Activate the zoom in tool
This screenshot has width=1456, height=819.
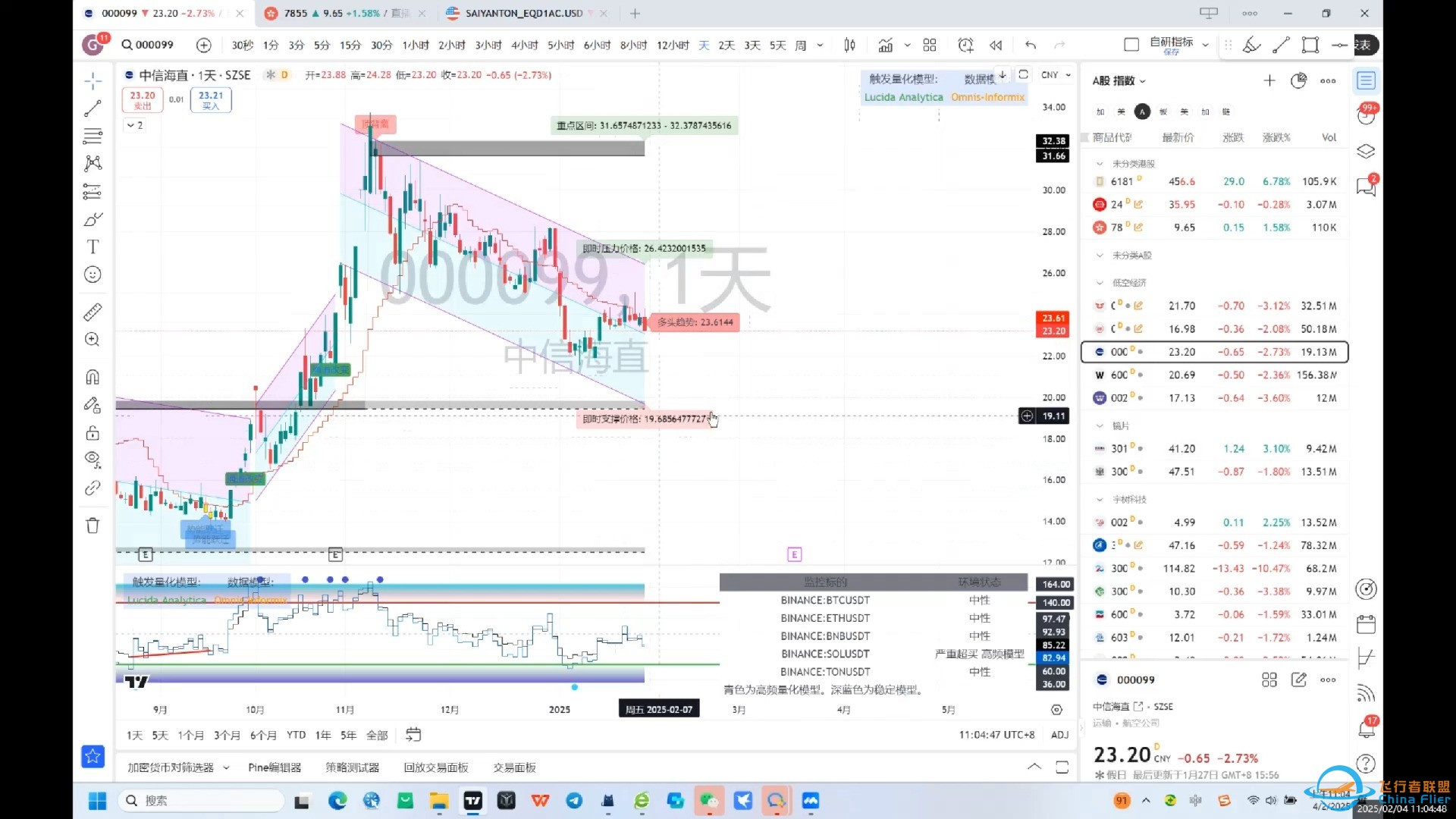point(93,339)
